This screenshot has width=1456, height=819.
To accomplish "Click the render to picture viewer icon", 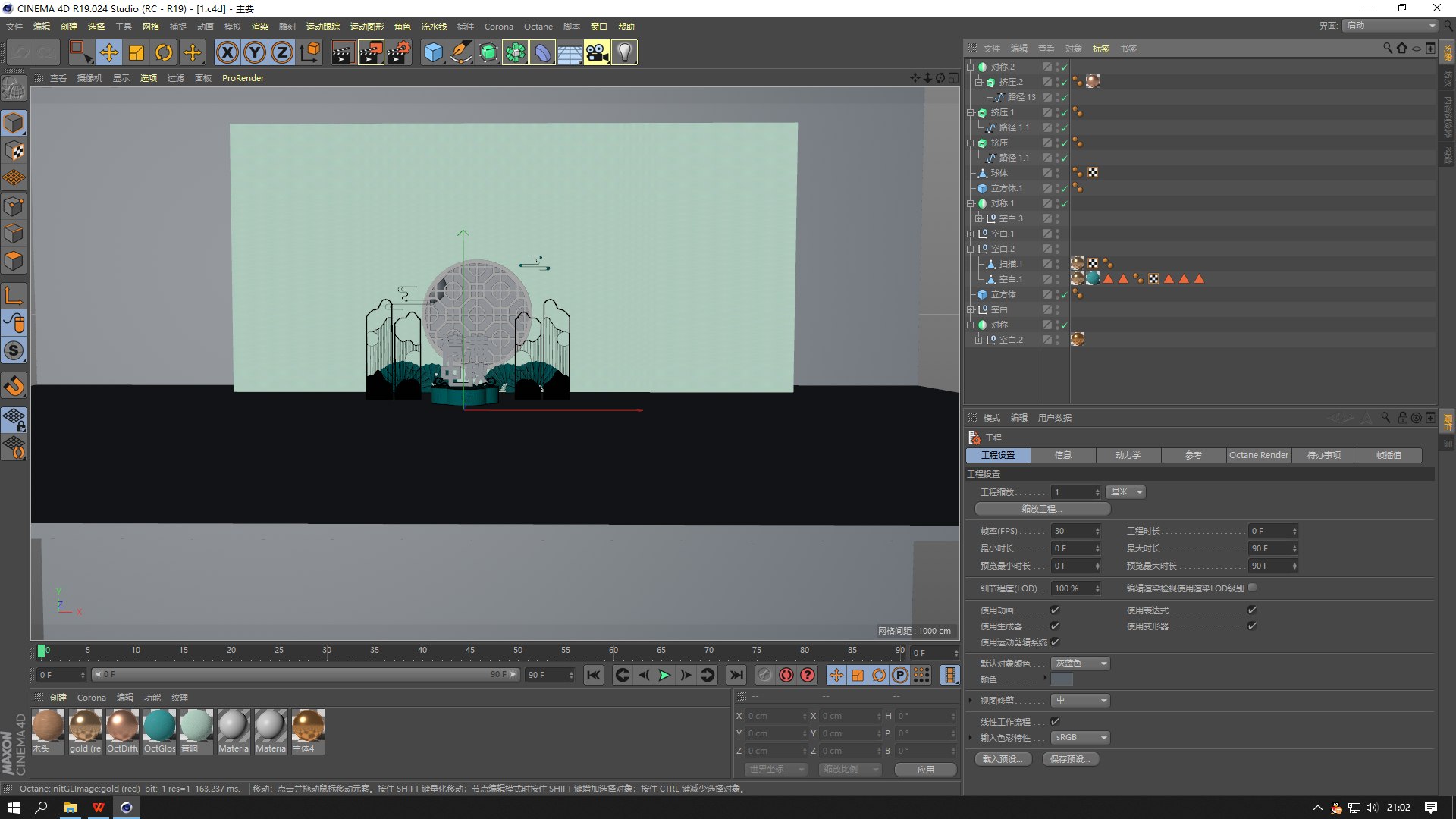I will point(371,52).
